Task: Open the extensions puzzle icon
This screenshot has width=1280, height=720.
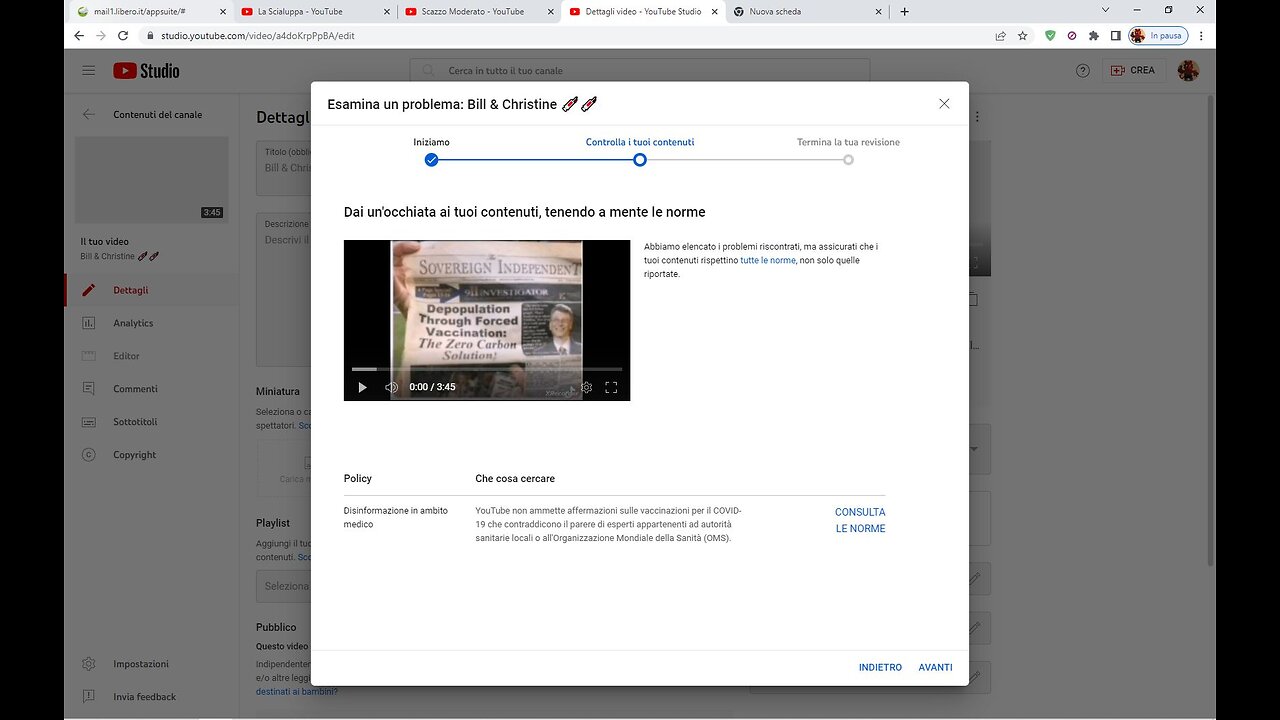Action: [x=1094, y=35]
